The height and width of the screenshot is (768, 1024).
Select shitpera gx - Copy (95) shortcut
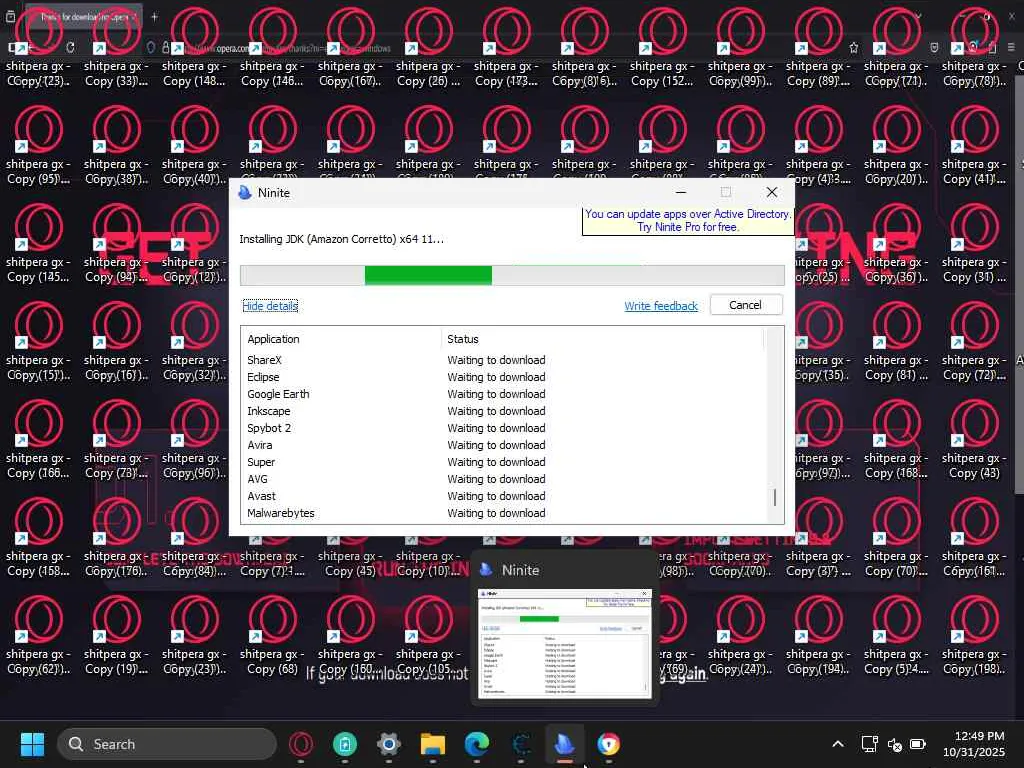38,145
